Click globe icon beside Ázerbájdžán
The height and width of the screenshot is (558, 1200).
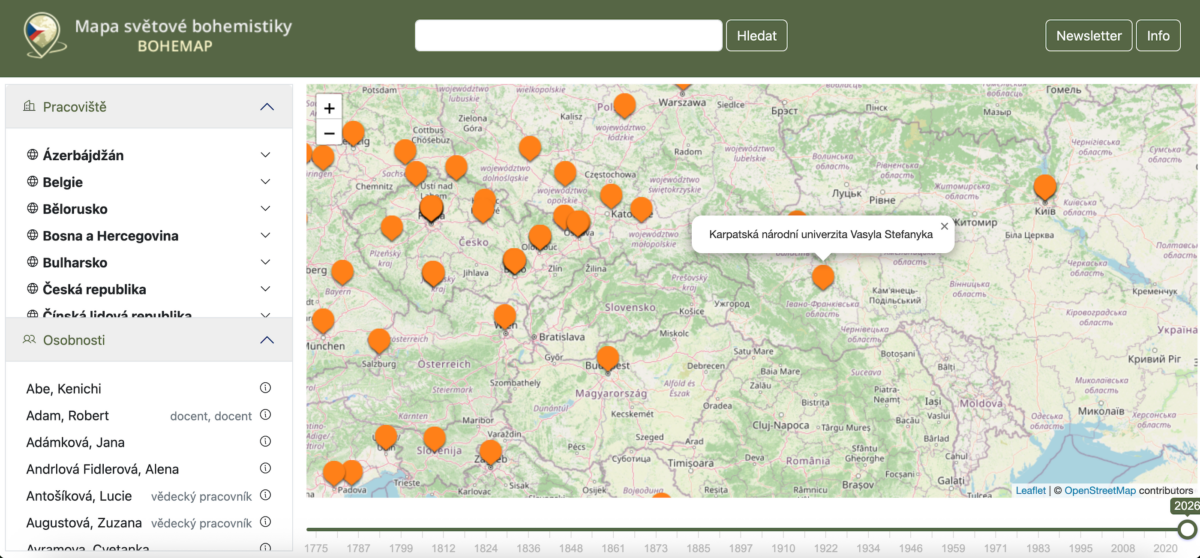point(32,155)
